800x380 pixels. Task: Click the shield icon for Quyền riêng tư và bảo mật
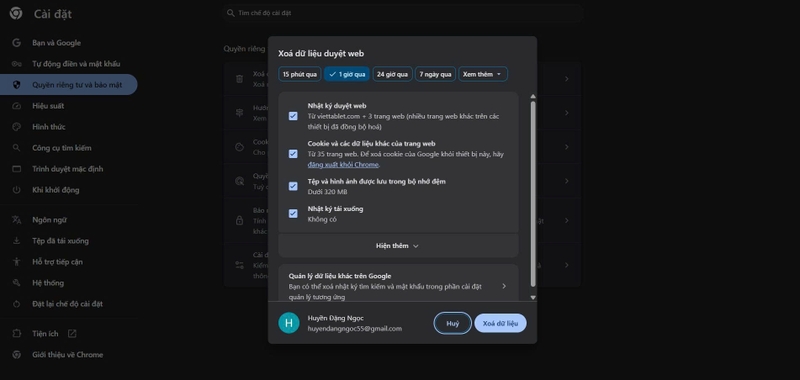tap(16, 85)
